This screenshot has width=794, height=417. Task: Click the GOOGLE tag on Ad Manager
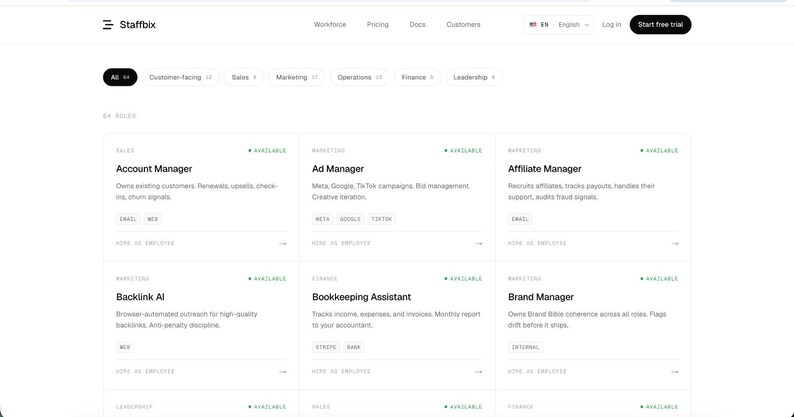coord(350,219)
